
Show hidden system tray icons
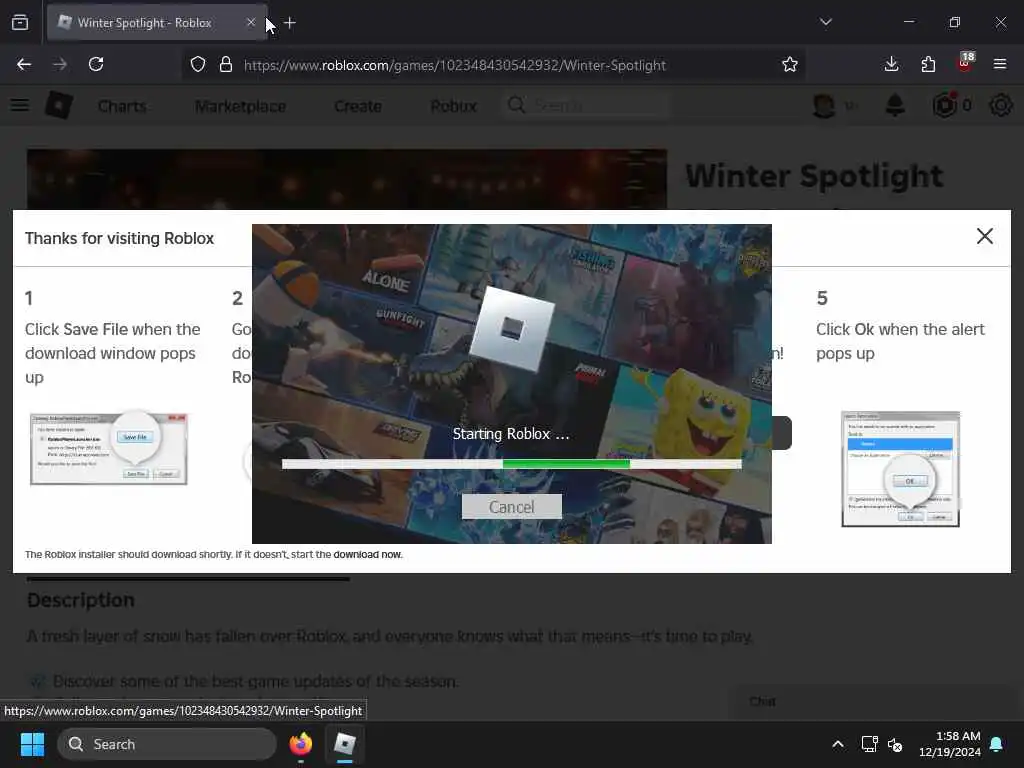pyautogui.click(x=838, y=744)
